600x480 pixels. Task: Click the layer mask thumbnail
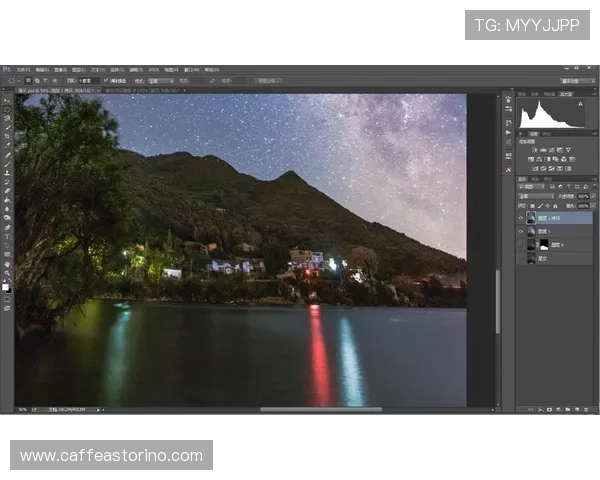click(x=544, y=243)
